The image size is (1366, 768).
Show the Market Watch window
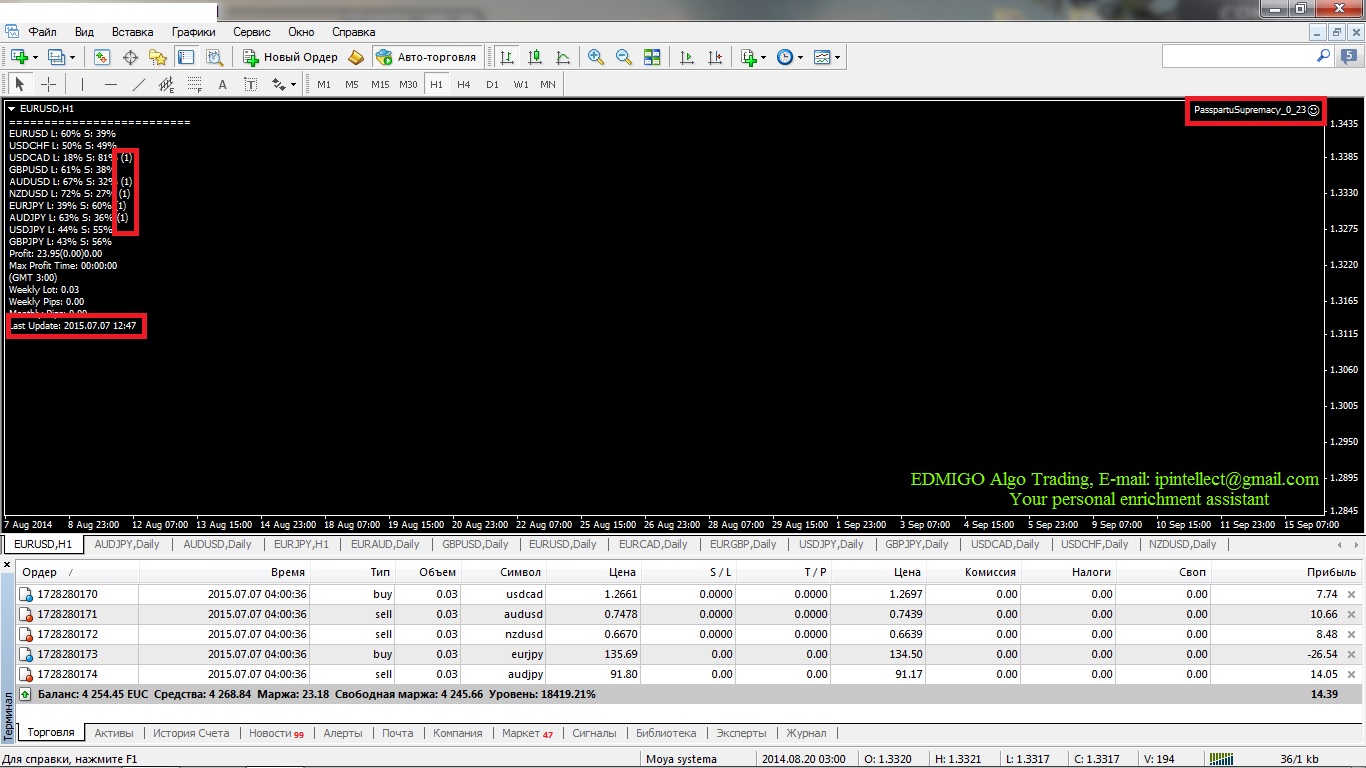click(102, 57)
